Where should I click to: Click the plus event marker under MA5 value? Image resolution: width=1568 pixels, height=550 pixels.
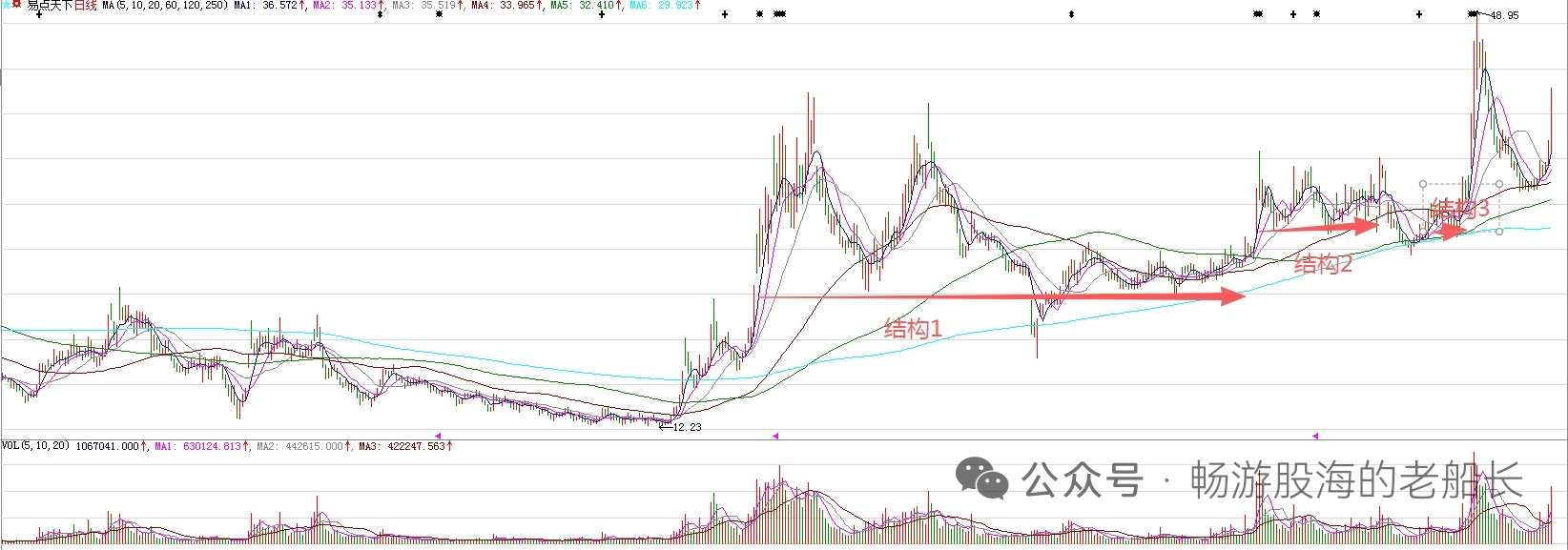point(602,15)
